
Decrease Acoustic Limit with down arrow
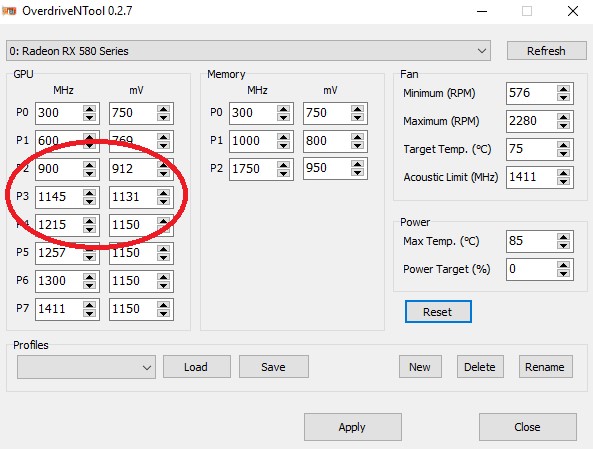point(564,182)
